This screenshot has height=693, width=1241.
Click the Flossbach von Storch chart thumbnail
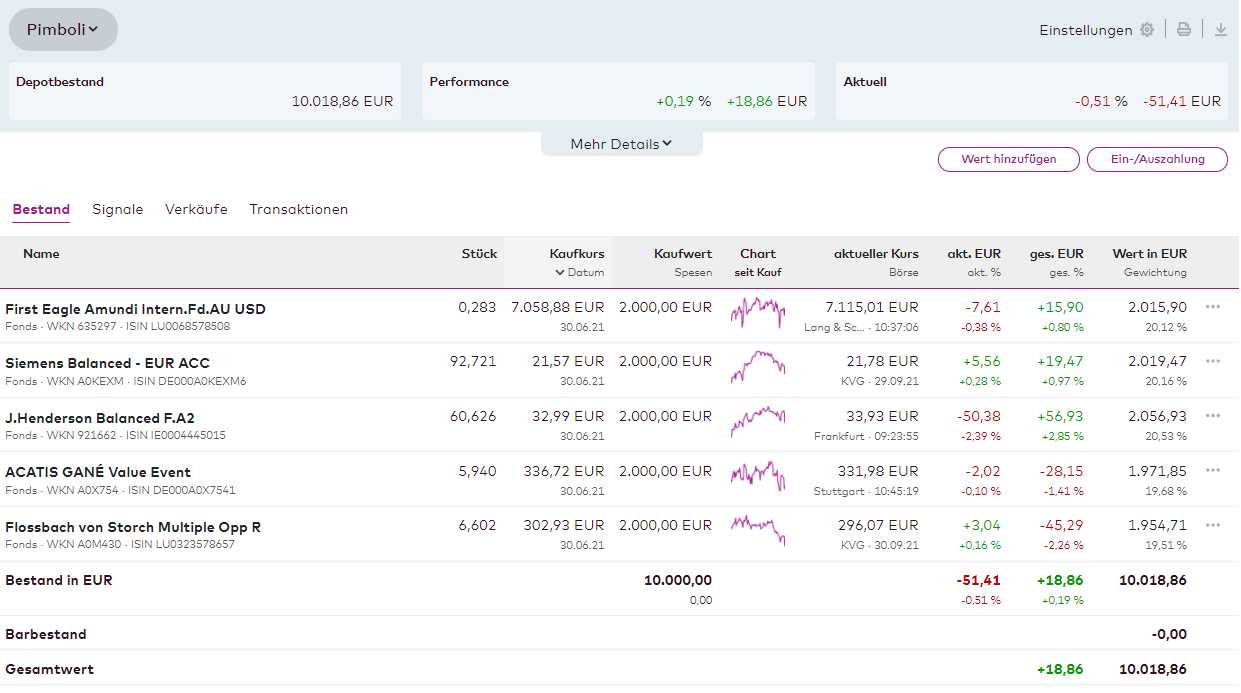(x=758, y=530)
